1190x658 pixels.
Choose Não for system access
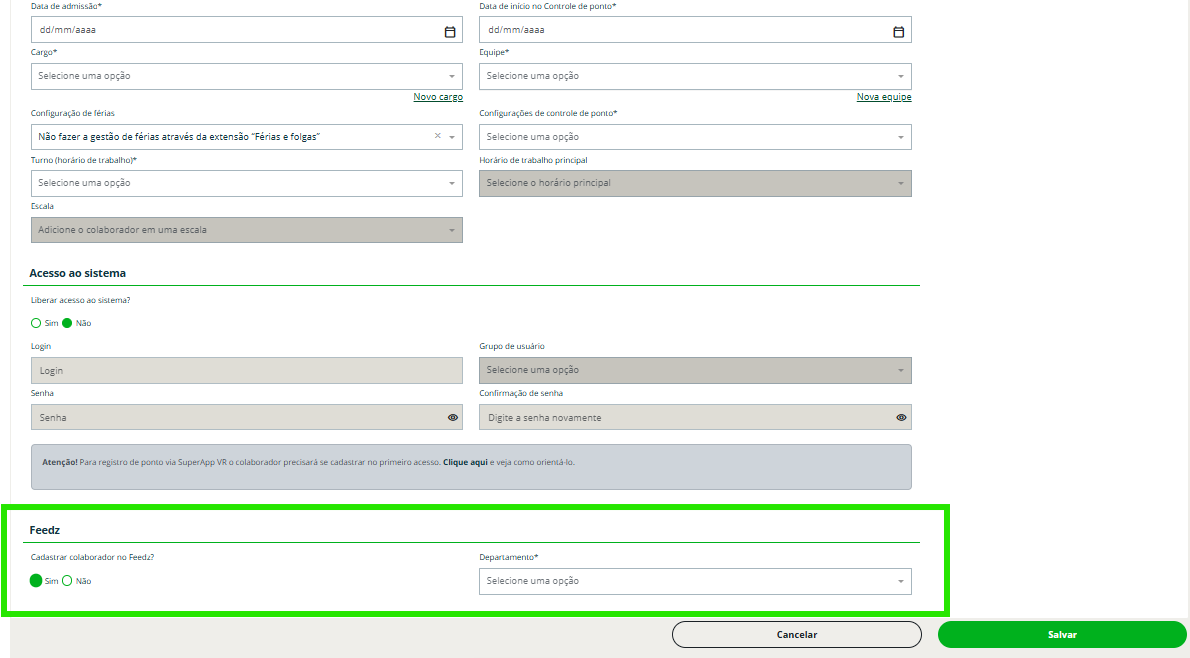click(68, 323)
